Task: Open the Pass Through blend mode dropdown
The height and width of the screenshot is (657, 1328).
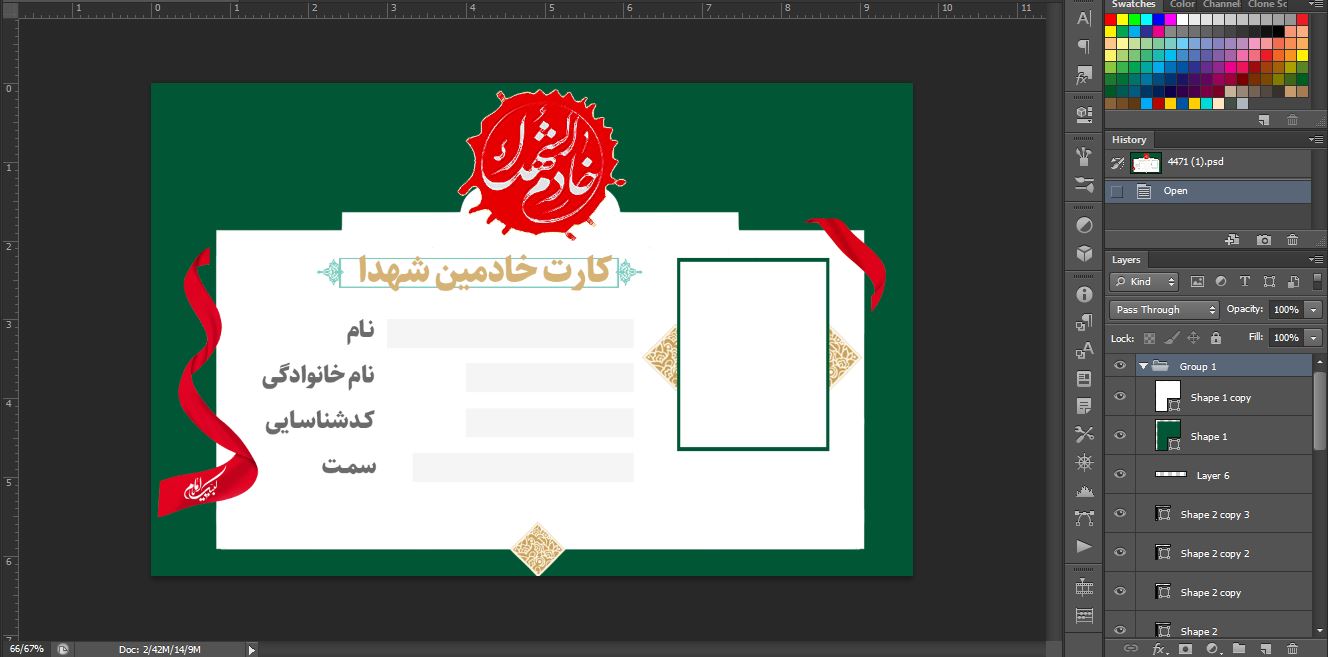Action: (1164, 310)
